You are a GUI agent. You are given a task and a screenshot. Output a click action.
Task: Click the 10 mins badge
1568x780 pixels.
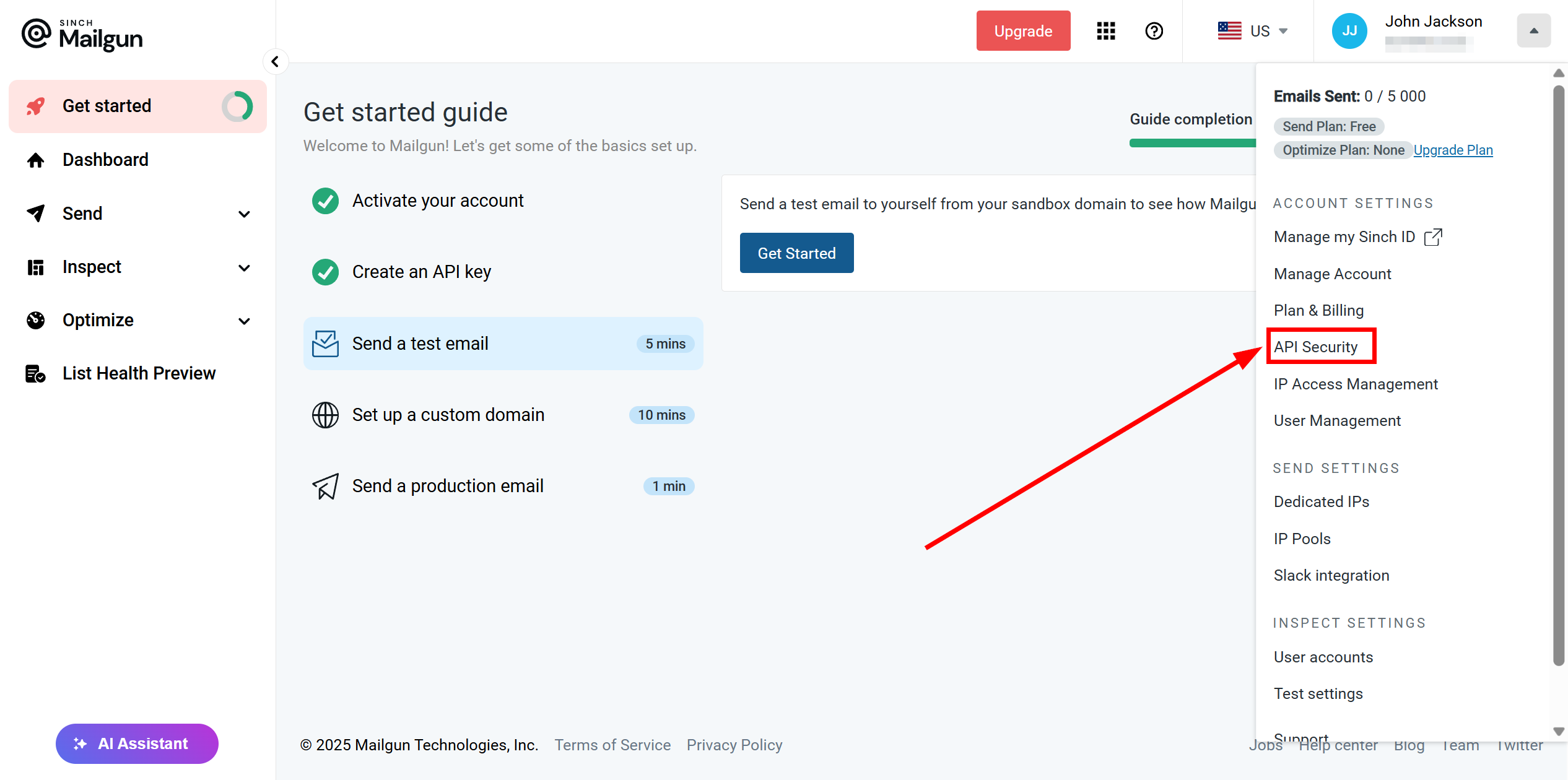pyautogui.click(x=662, y=415)
